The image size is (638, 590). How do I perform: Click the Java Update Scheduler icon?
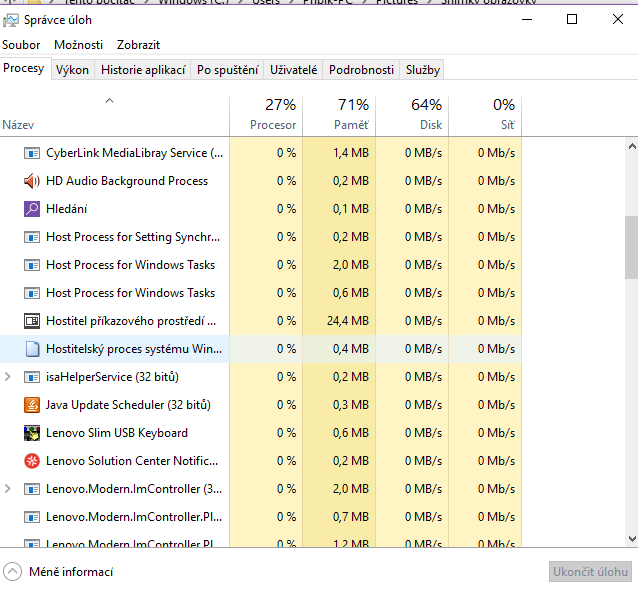point(31,405)
